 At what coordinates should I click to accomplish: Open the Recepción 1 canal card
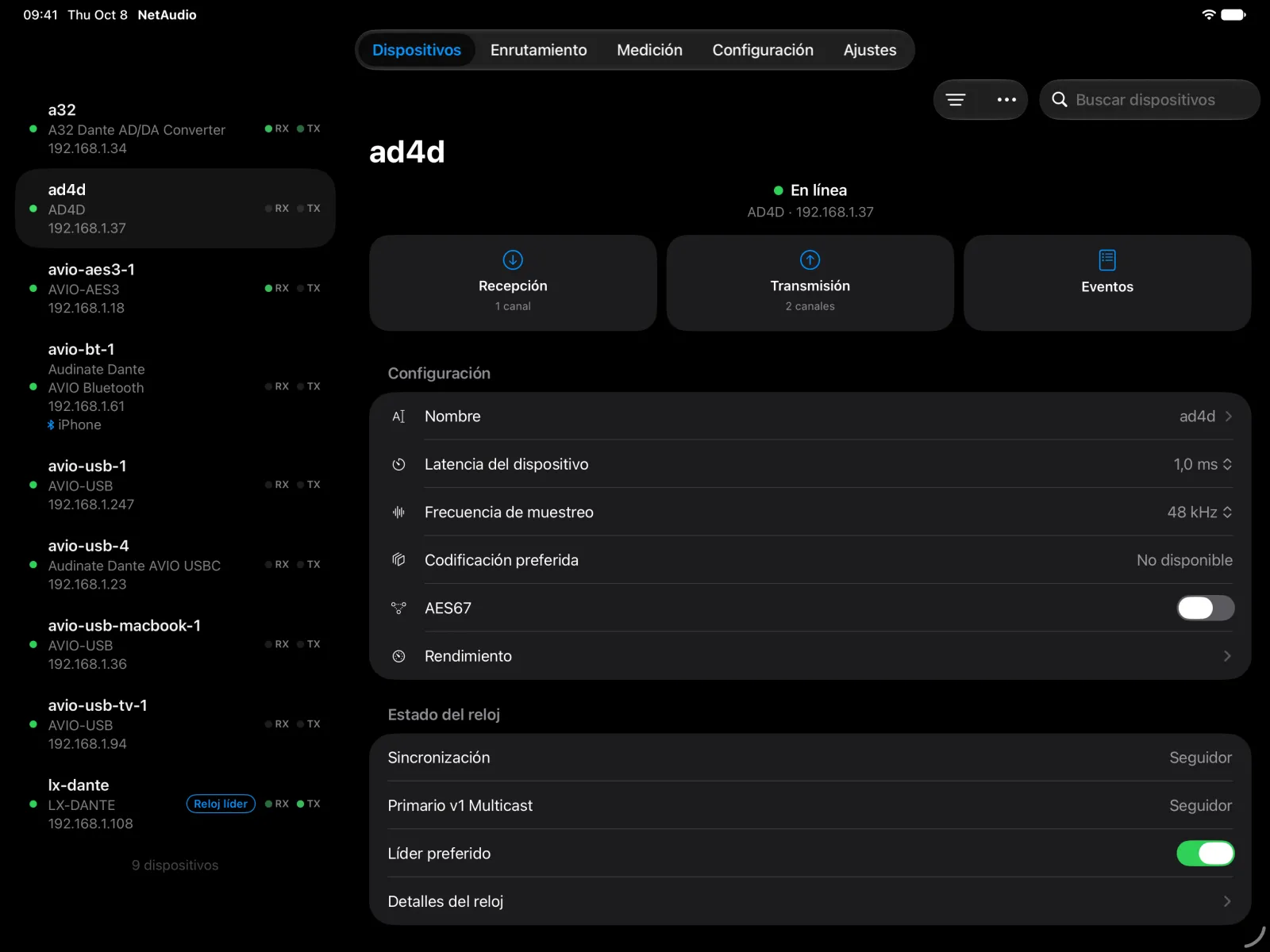pos(513,282)
